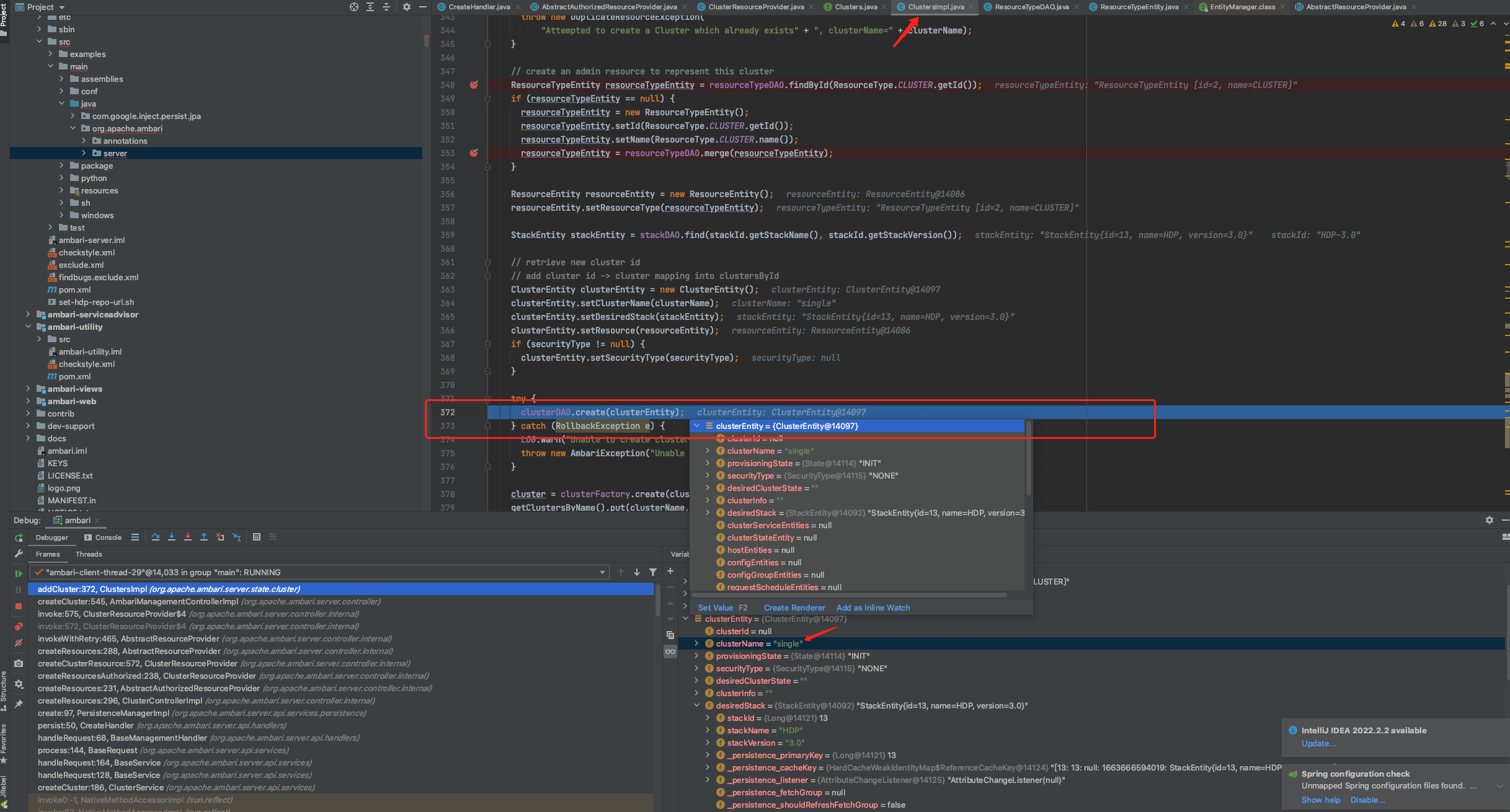1510x812 pixels.
Task: Click the resume program icon
Action: pyautogui.click(x=19, y=572)
